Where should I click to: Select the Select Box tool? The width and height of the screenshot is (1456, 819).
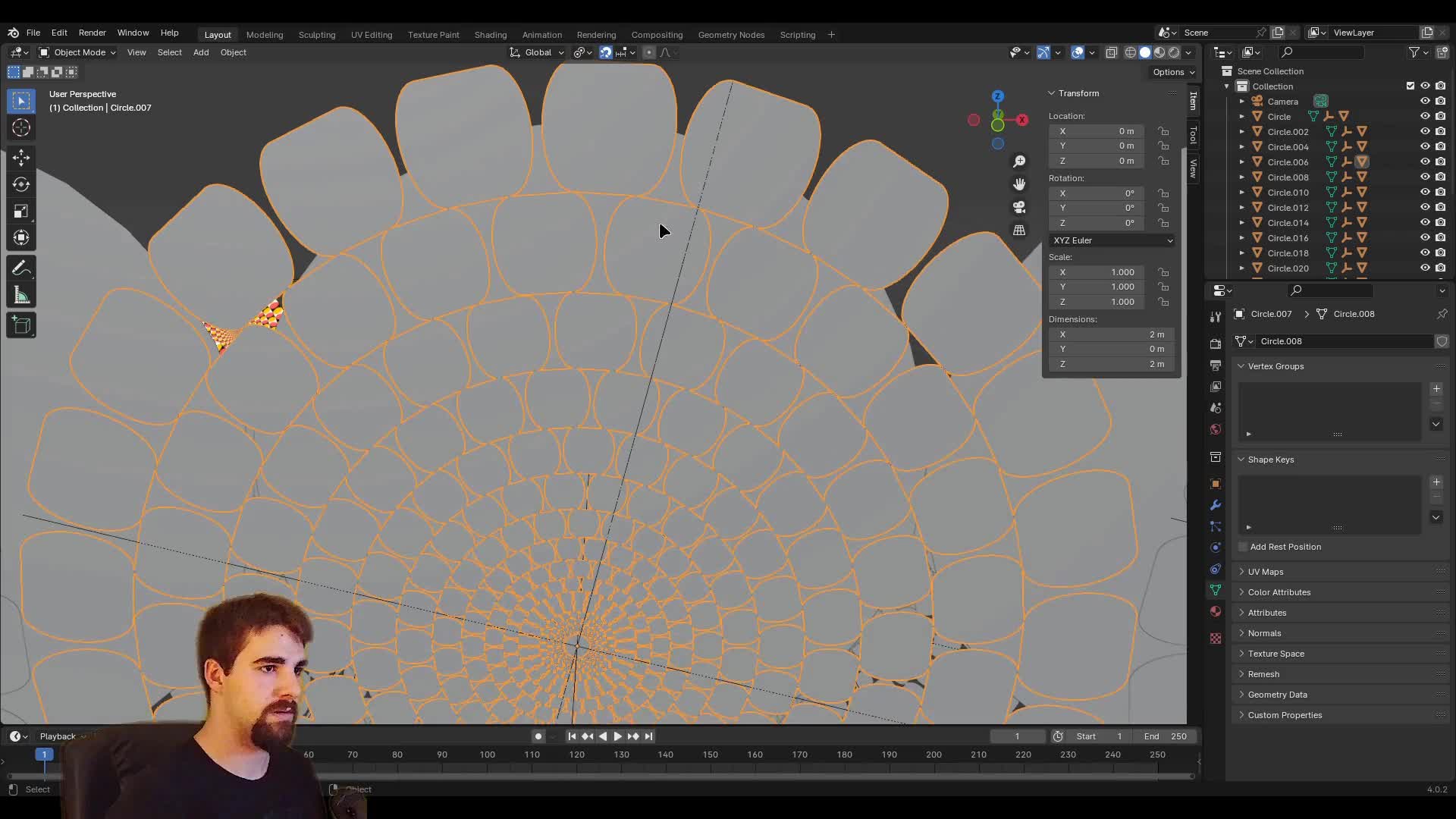tap(21, 101)
